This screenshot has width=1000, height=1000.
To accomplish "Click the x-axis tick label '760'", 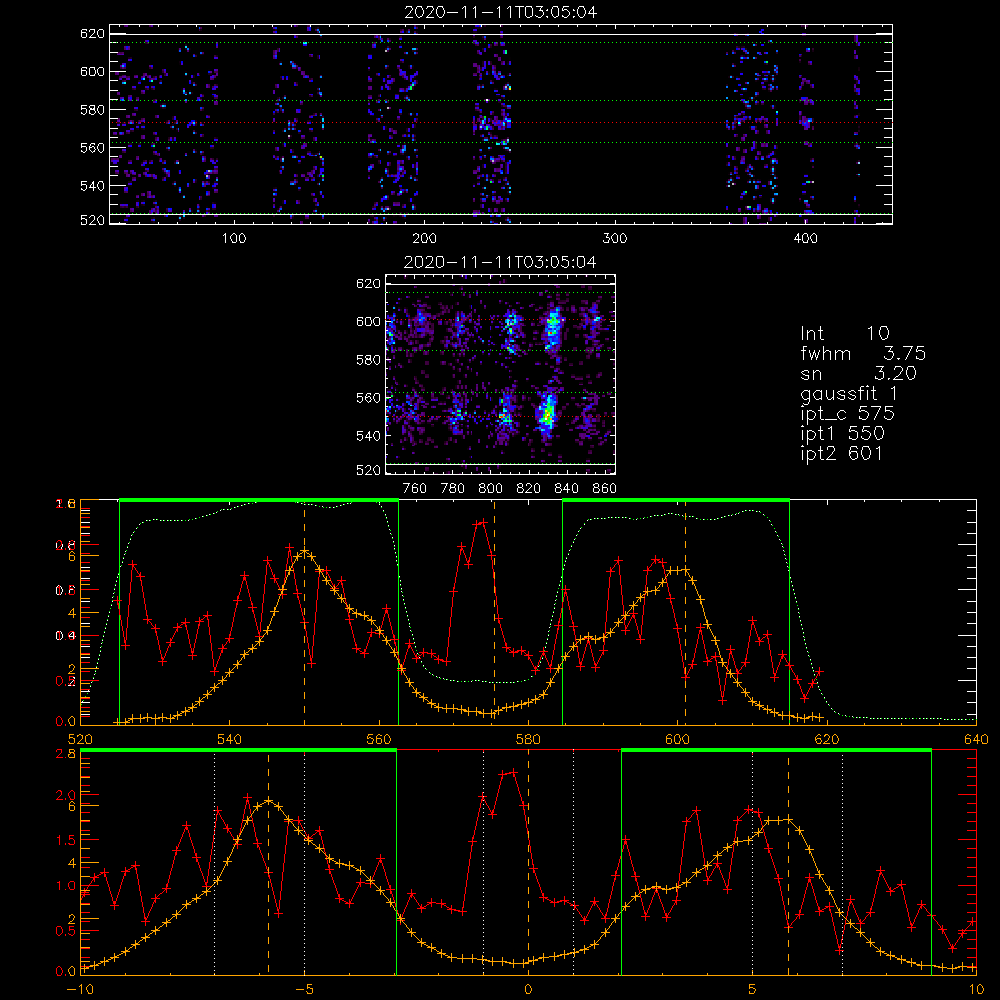I will pos(415,489).
